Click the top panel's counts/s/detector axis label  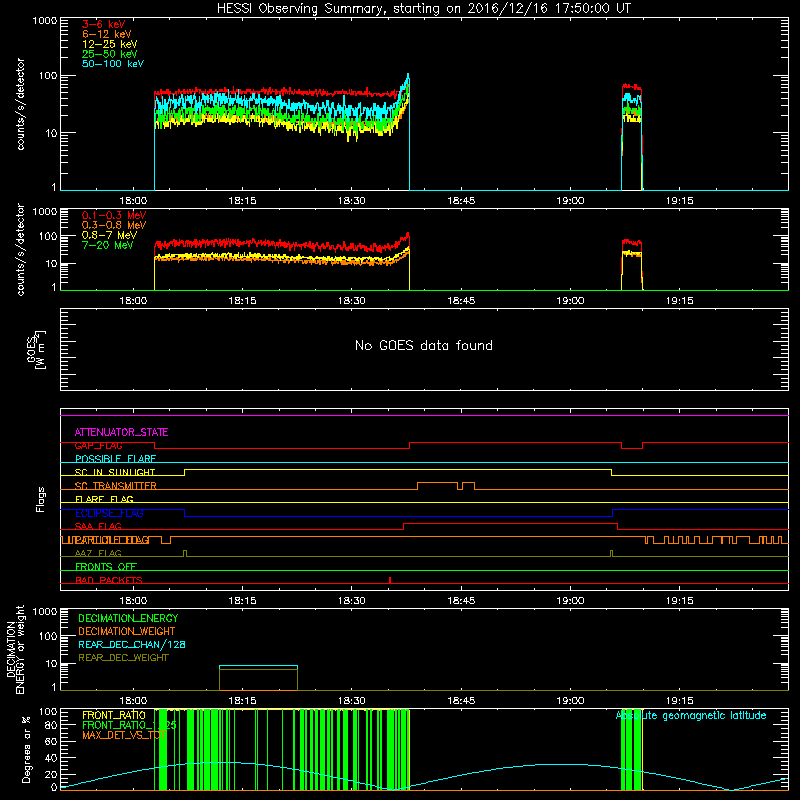click(20, 104)
